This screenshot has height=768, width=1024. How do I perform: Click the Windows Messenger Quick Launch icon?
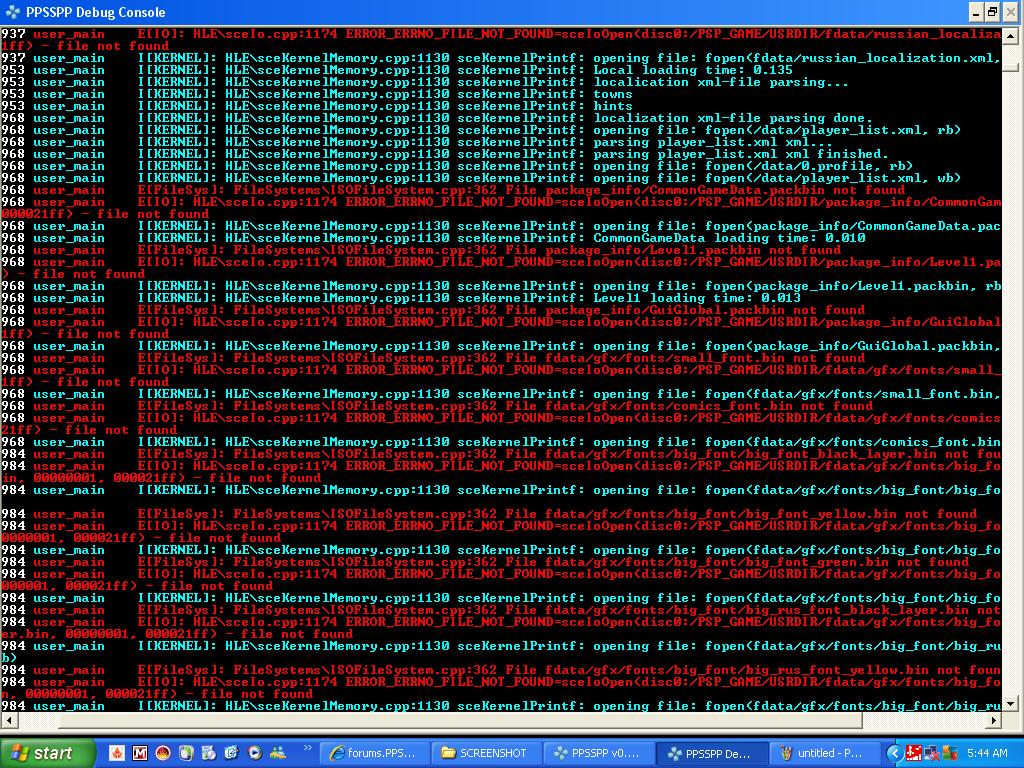click(x=277, y=753)
